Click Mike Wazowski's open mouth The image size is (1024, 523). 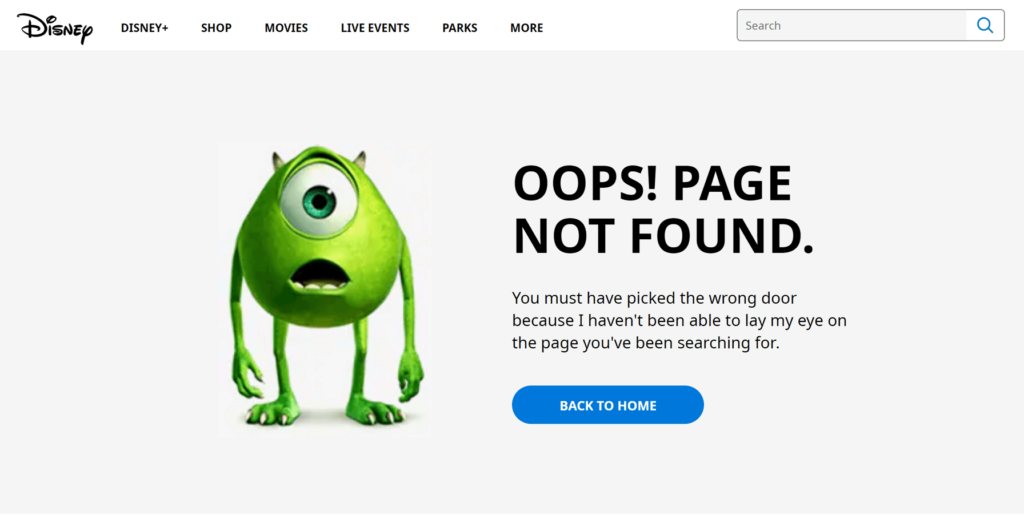[x=321, y=275]
